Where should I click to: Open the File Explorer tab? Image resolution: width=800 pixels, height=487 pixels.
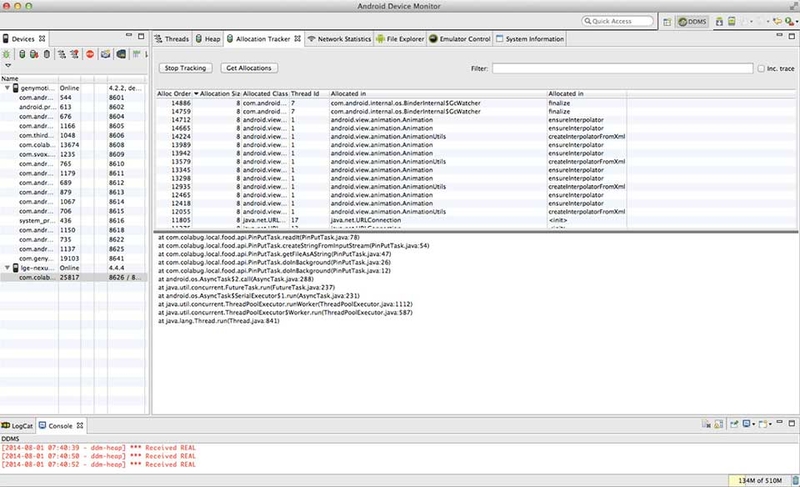pos(400,39)
